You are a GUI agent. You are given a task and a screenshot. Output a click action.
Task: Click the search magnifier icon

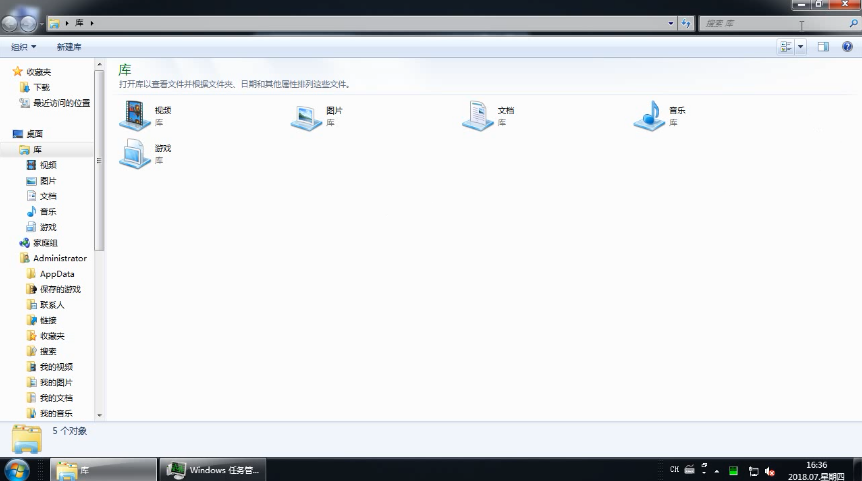click(853, 23)
